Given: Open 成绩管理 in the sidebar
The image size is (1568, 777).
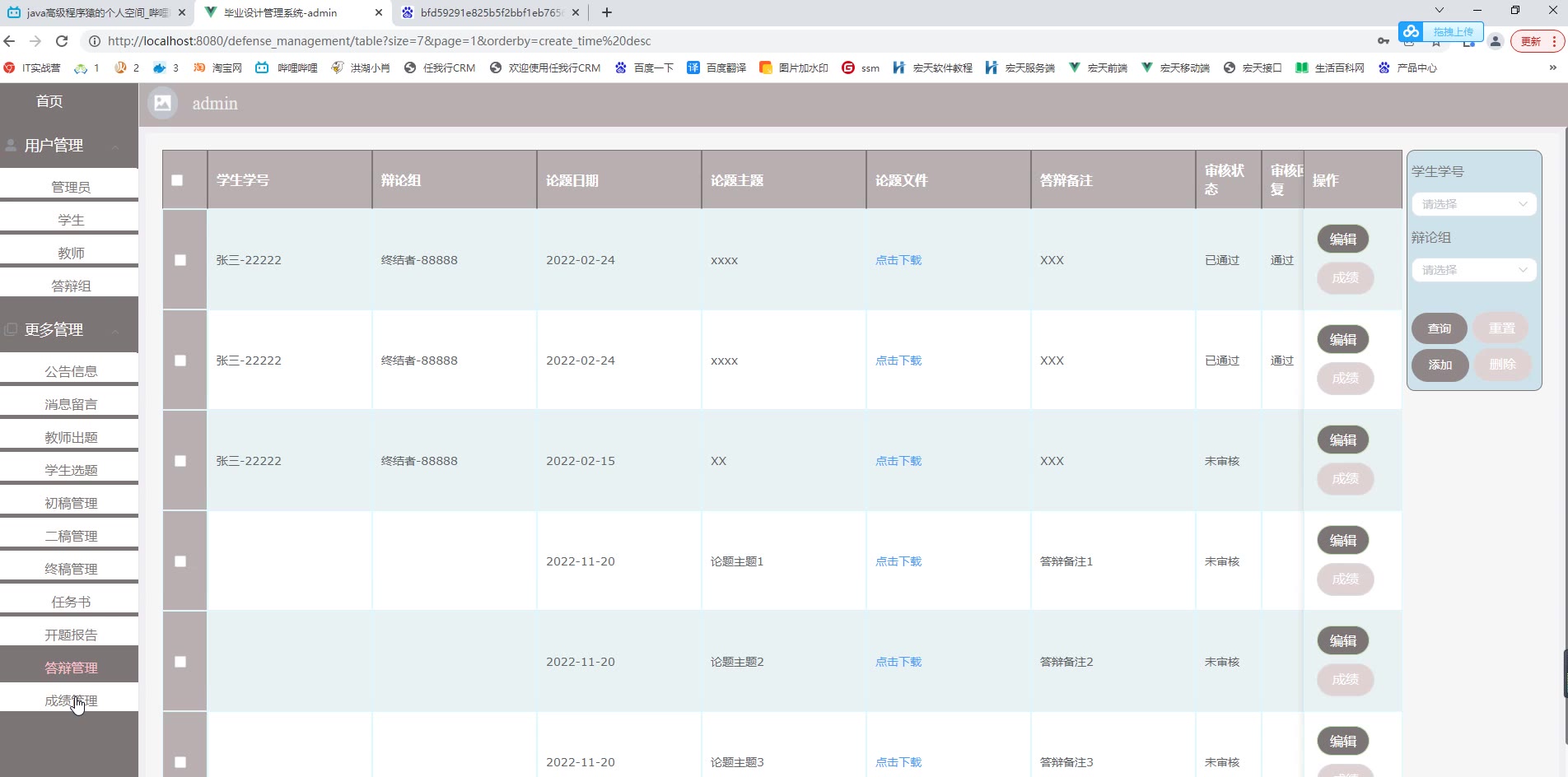Looking at the screenshot, I should point(71,700).
